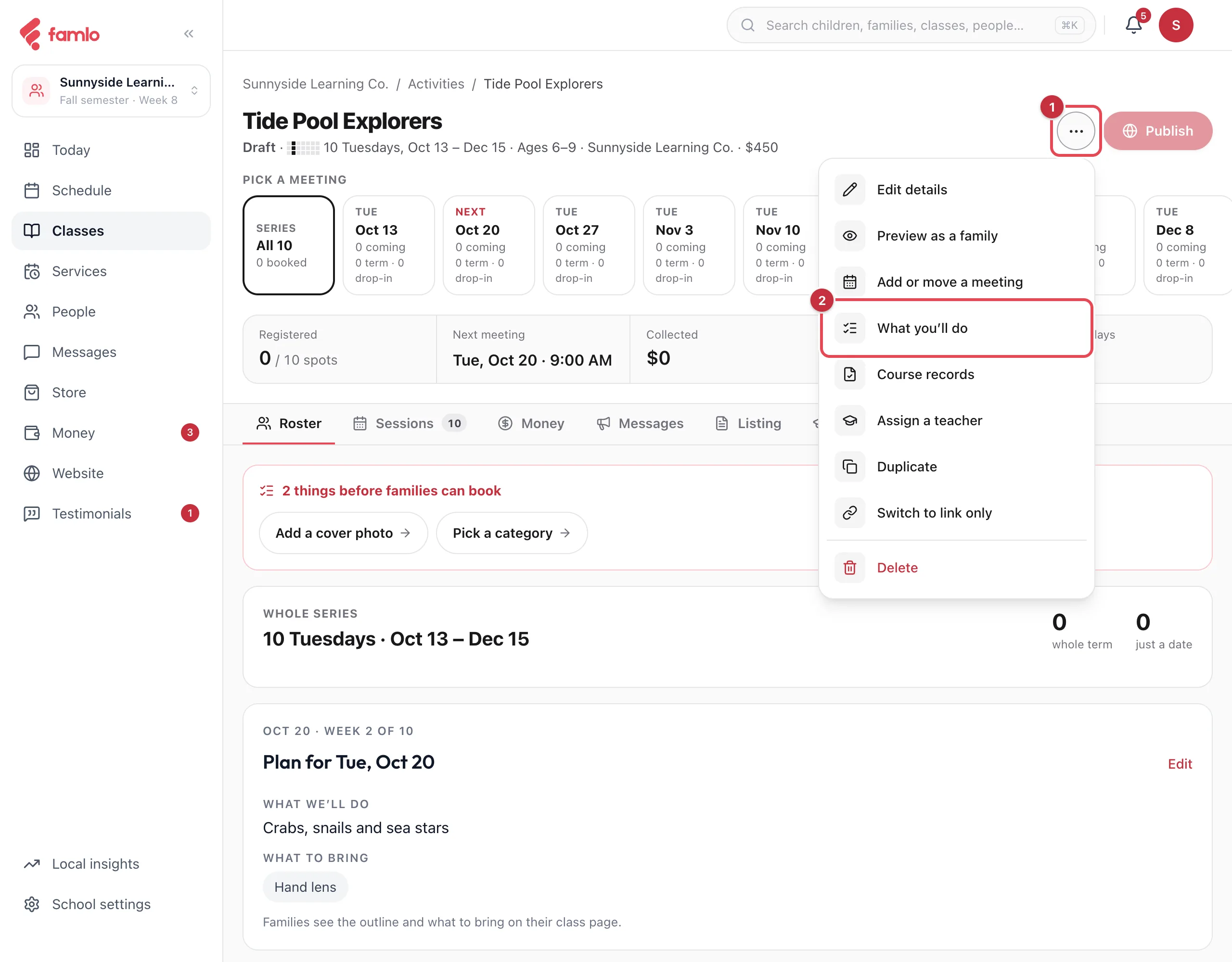Click the Edit link for Oct 20 plan
Screen dimensions: 1232x962
1180,764
